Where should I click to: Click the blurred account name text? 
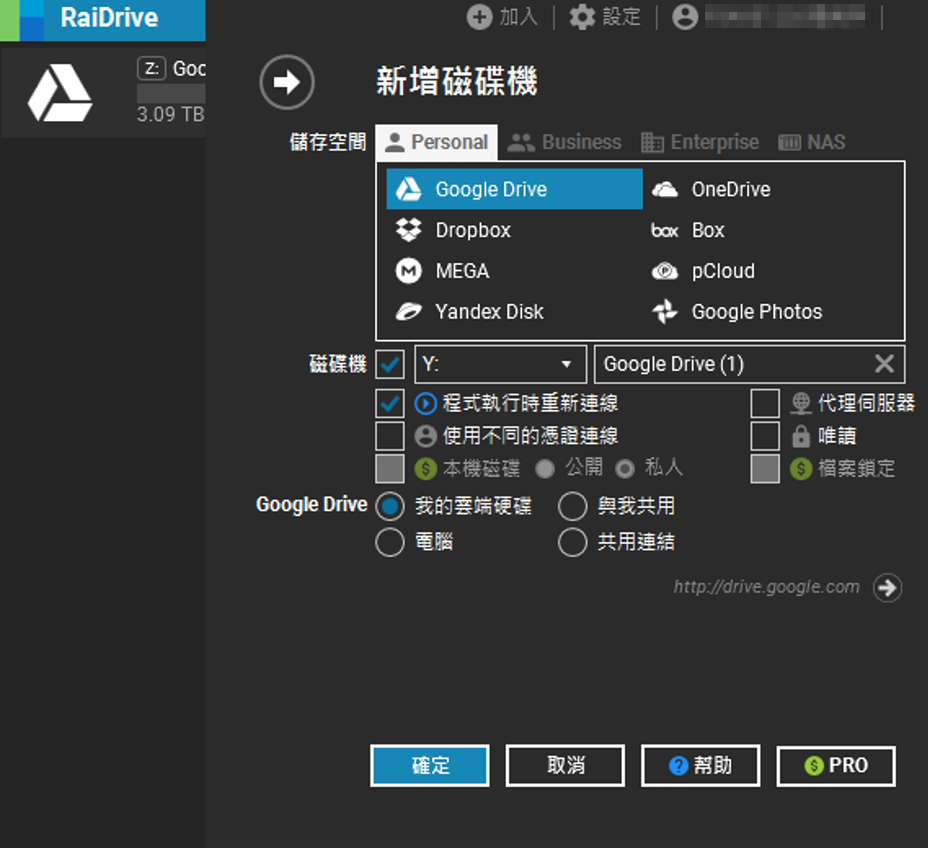785,17
